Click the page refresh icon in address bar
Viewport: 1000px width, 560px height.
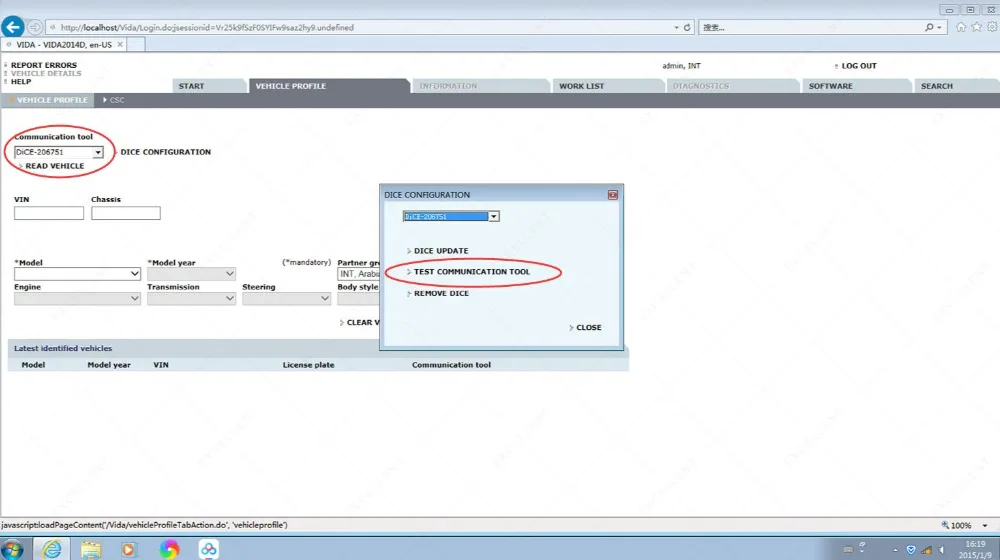pos(687,27)
